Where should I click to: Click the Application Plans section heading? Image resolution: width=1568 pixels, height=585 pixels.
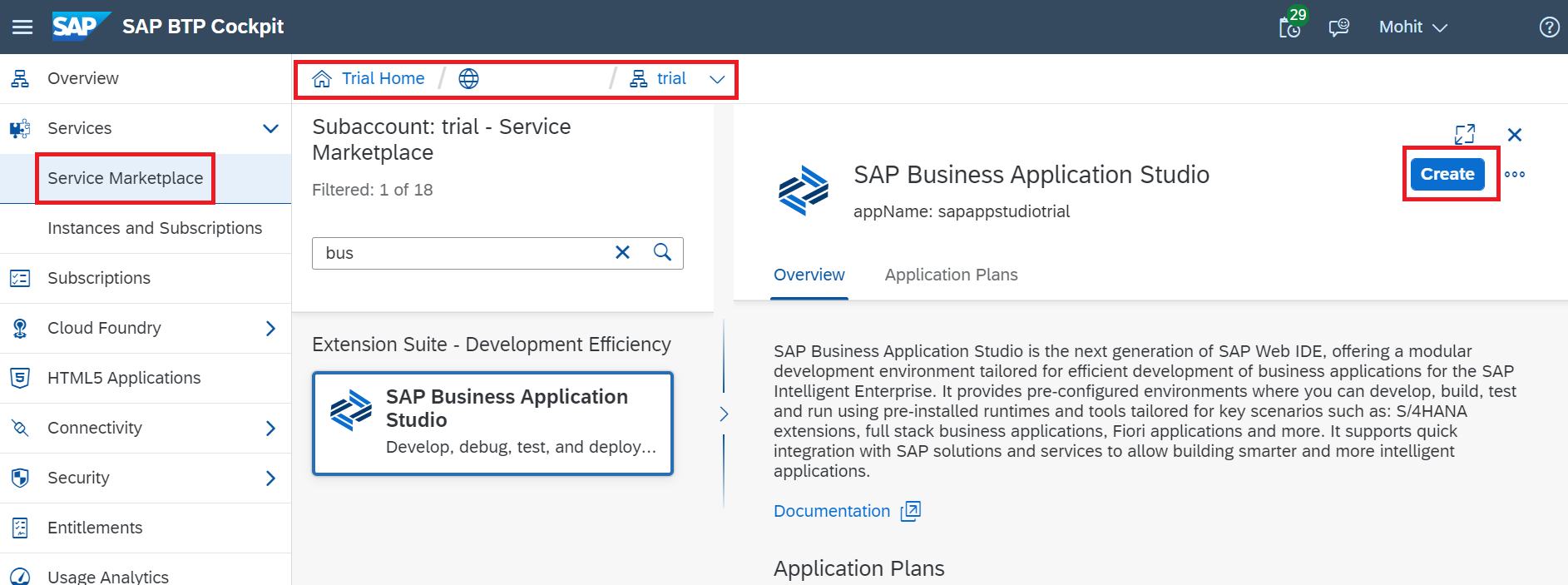point(859,568)
